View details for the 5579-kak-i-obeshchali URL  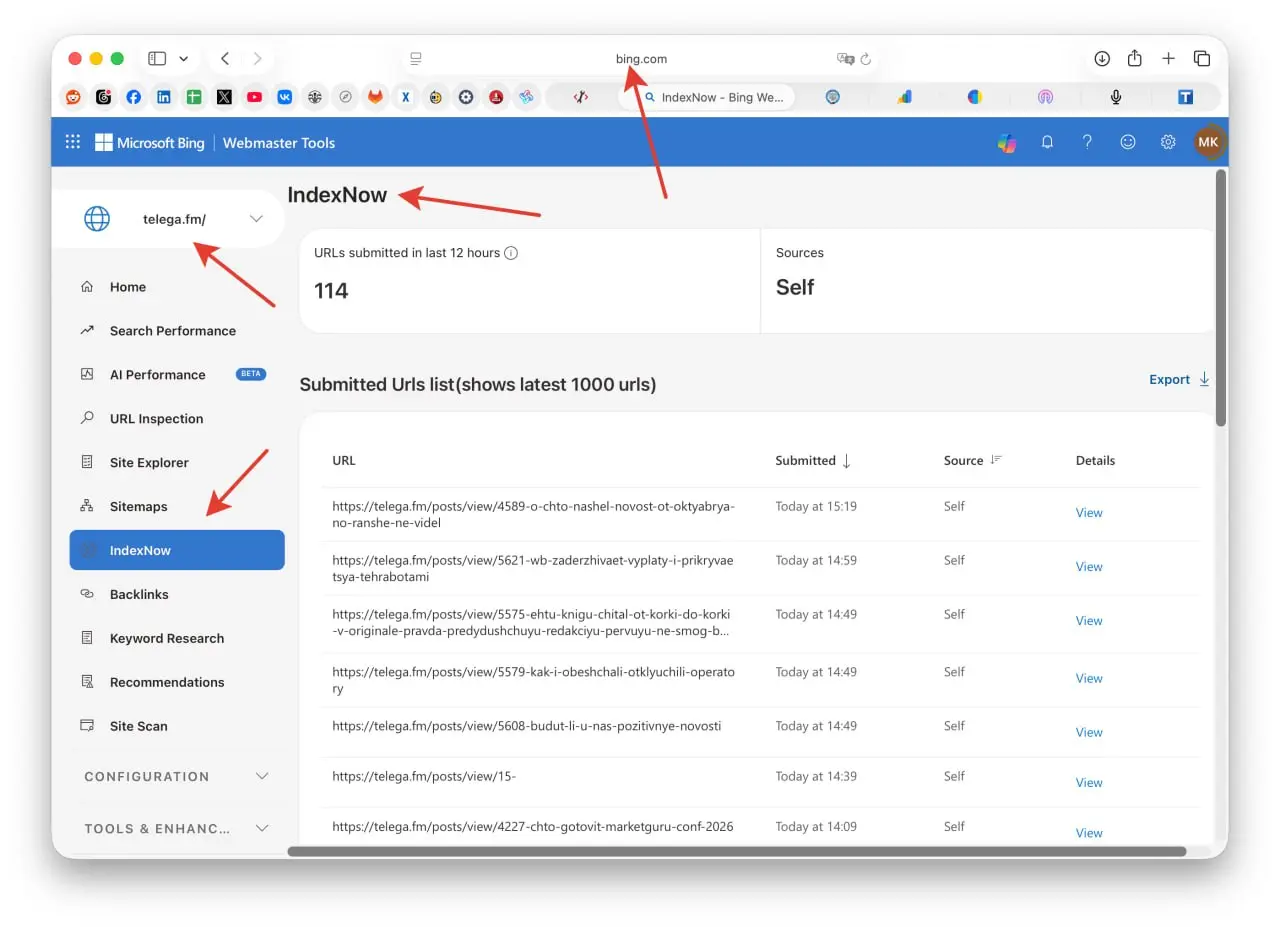tap(1089, 679)
